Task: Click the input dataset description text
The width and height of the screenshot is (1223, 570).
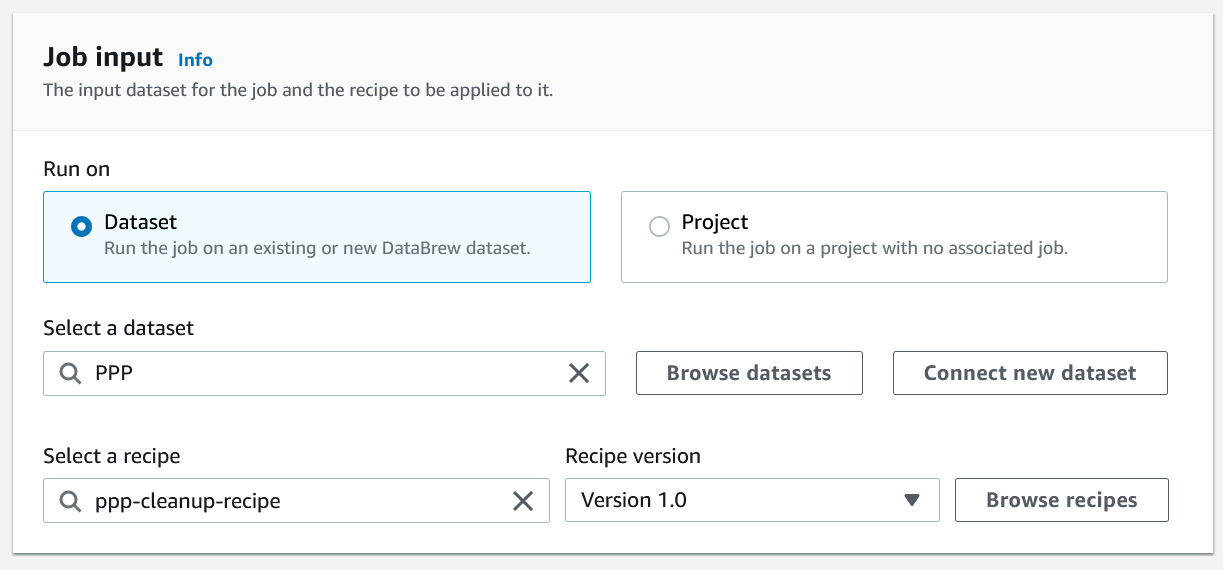Action: pos(298,90)
